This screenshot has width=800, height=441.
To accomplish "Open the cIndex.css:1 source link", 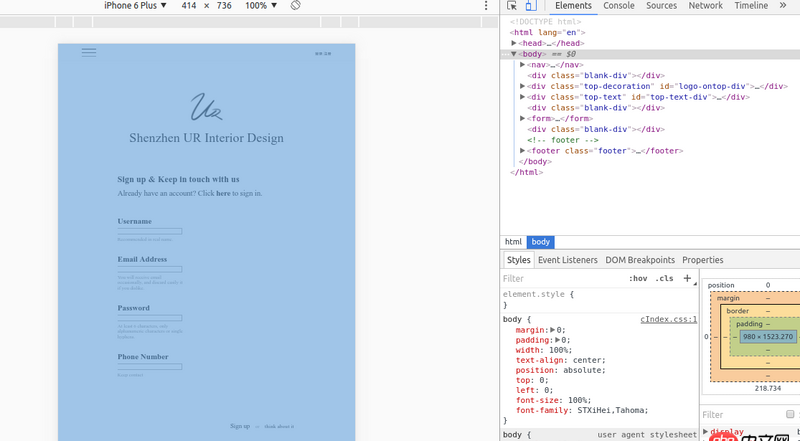I will click(x=668, y=319).
